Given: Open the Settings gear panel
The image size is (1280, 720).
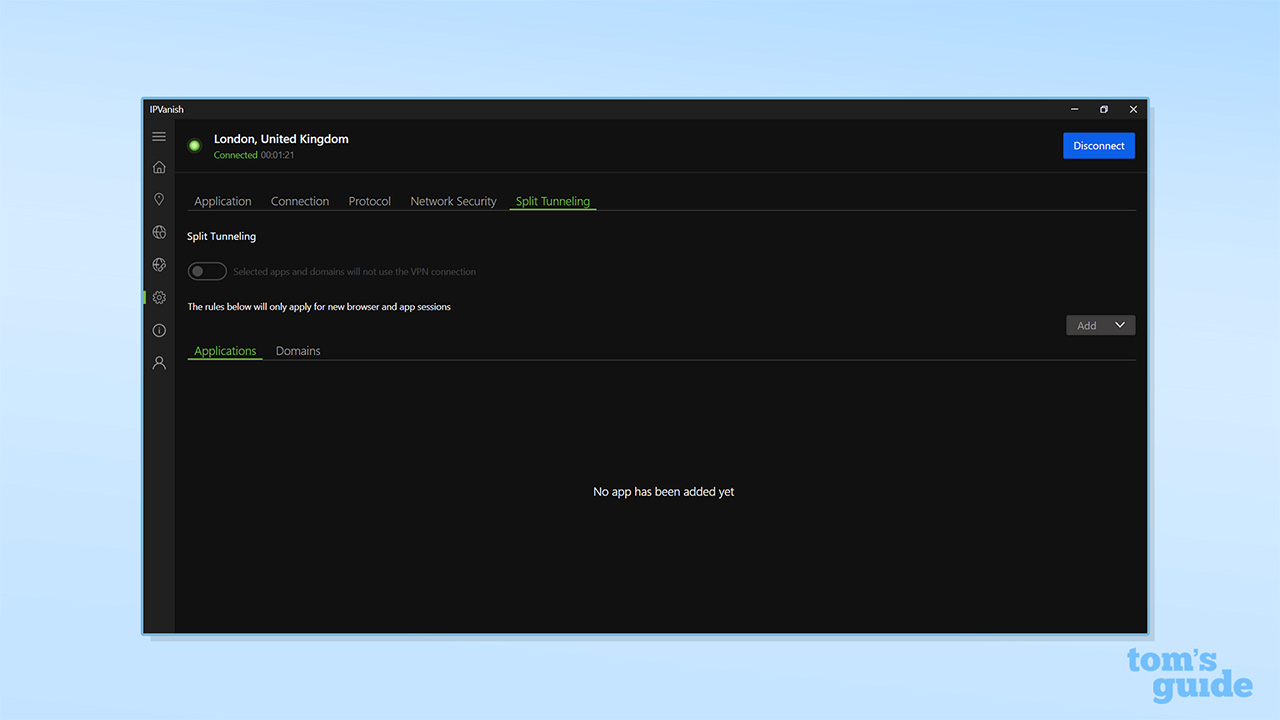Looking at the screenshot, I should (x=159, y=297).
